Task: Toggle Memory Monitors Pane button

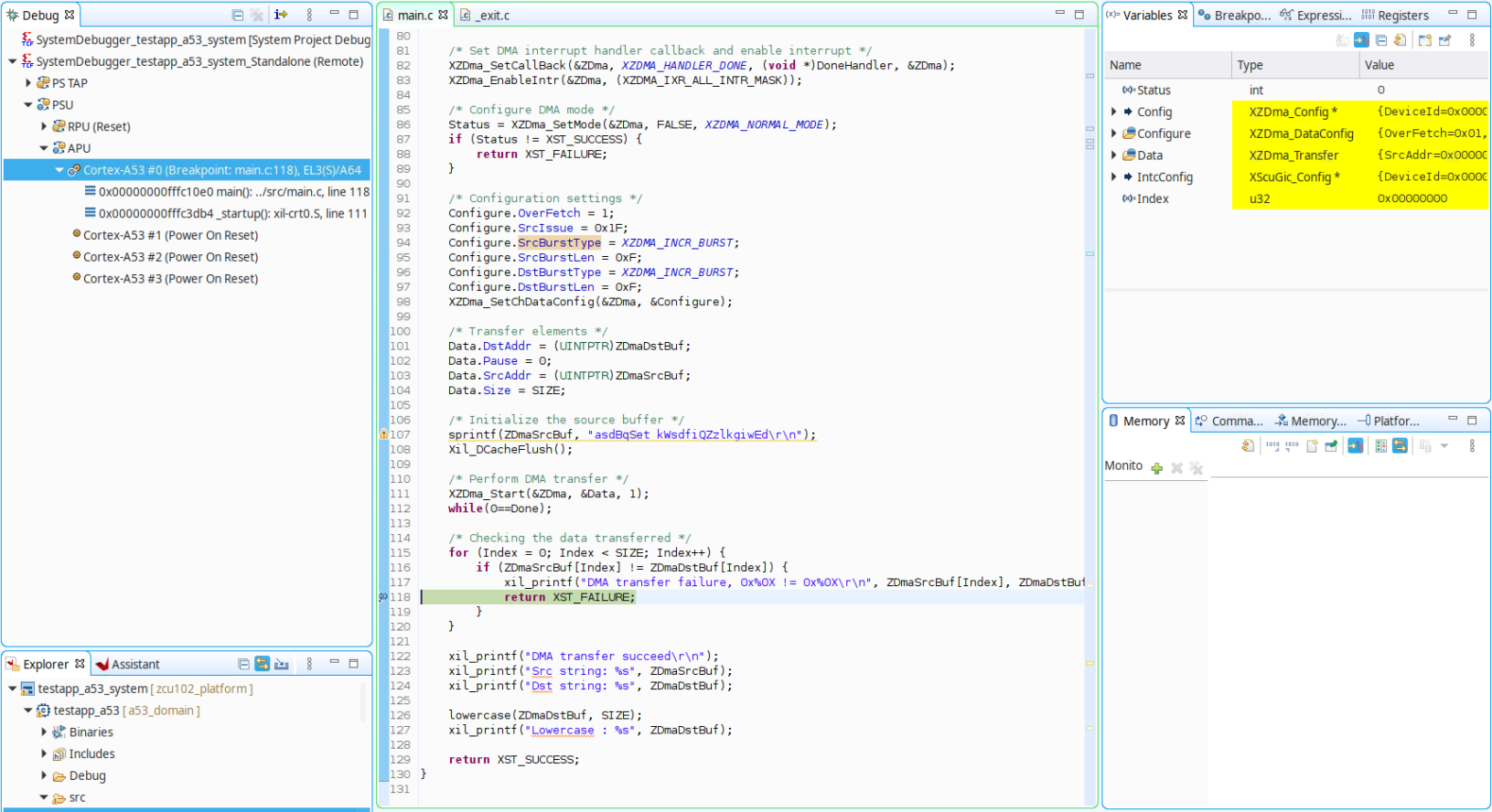Action: point(1381,446)
